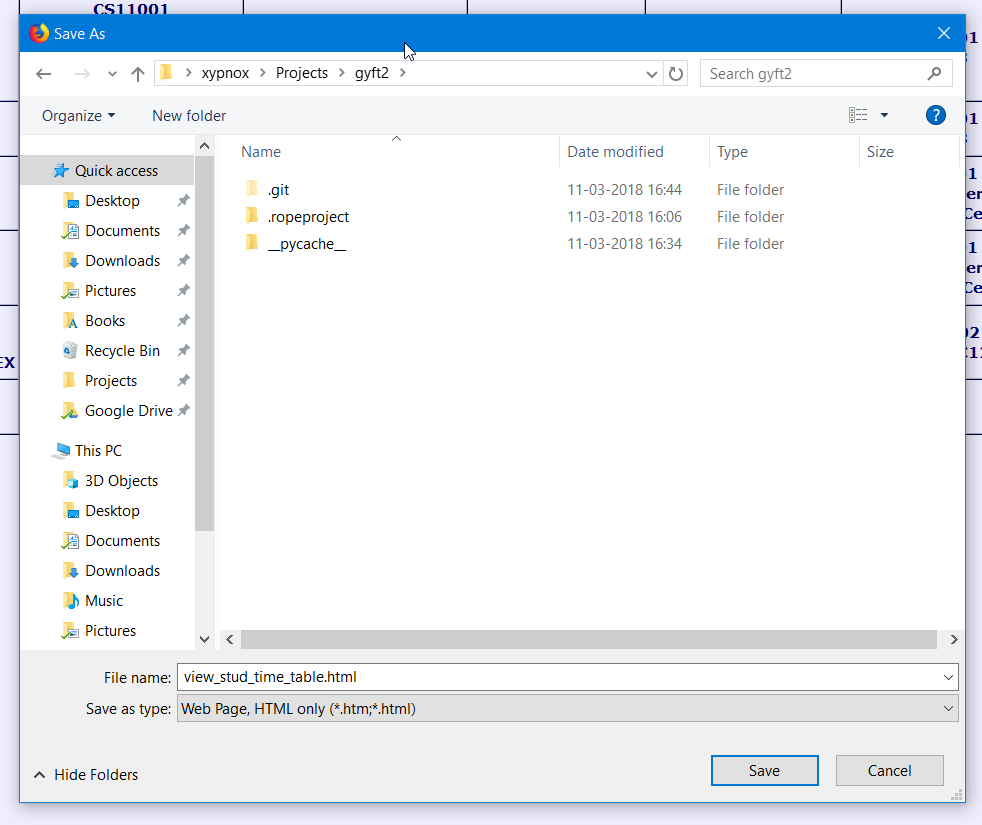The width and height of the screenshot is (982, 825).
Task: Select the .ropeproject folder
Action: (308, 217)
